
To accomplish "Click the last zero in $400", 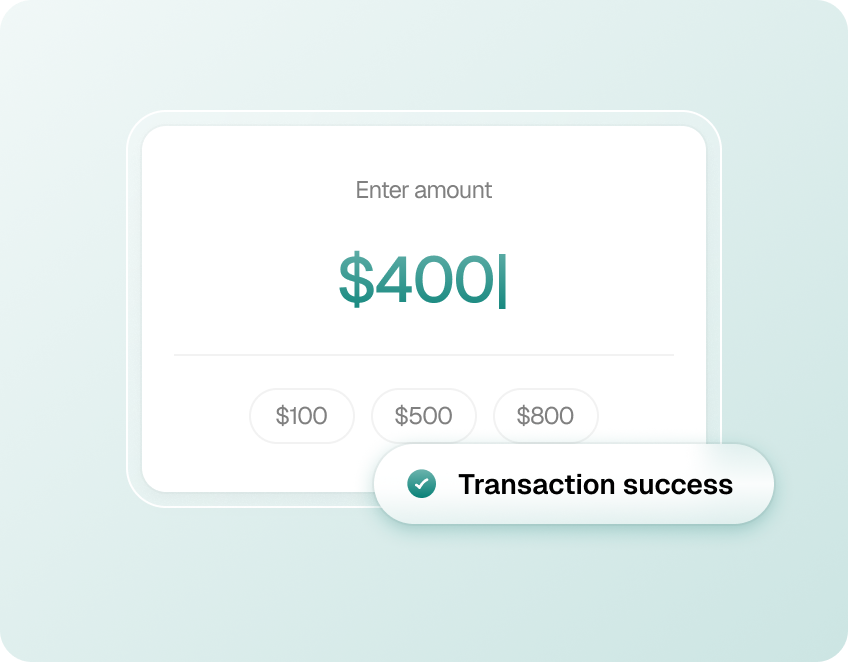I will click(473, 280).
